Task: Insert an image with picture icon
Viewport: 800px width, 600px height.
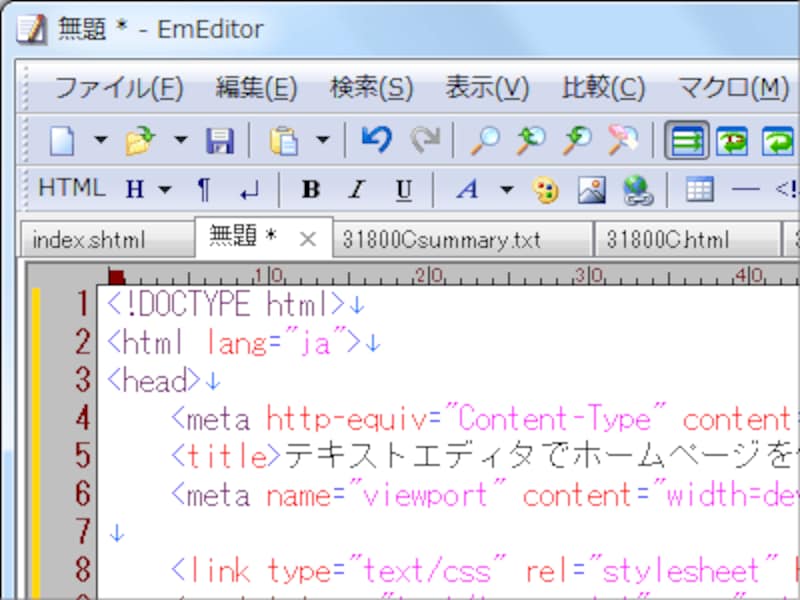Action: (592, 190)
